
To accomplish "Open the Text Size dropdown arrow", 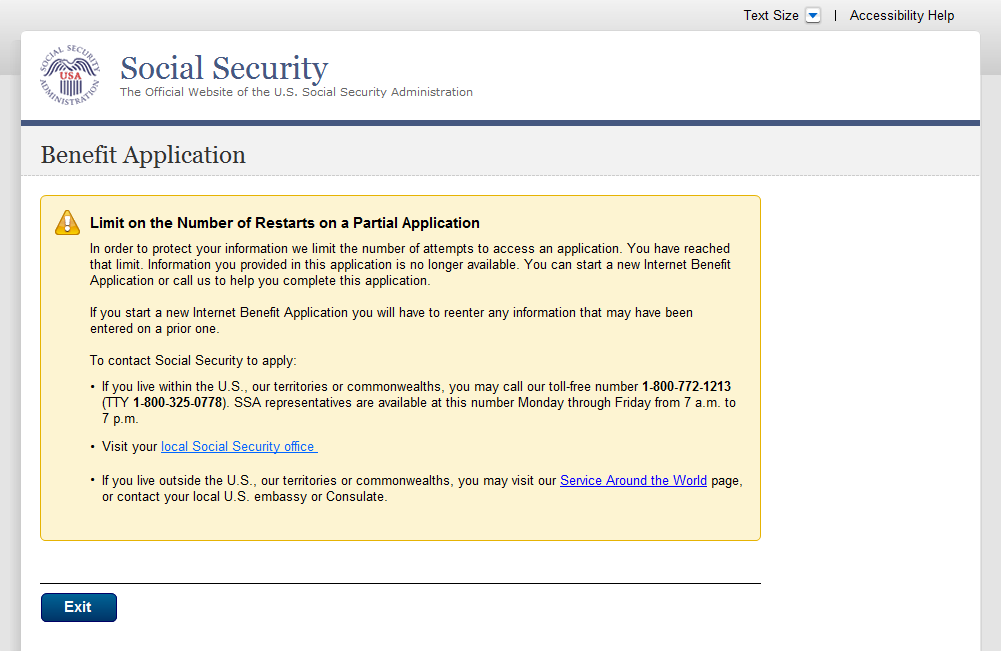I will (812, 16).
